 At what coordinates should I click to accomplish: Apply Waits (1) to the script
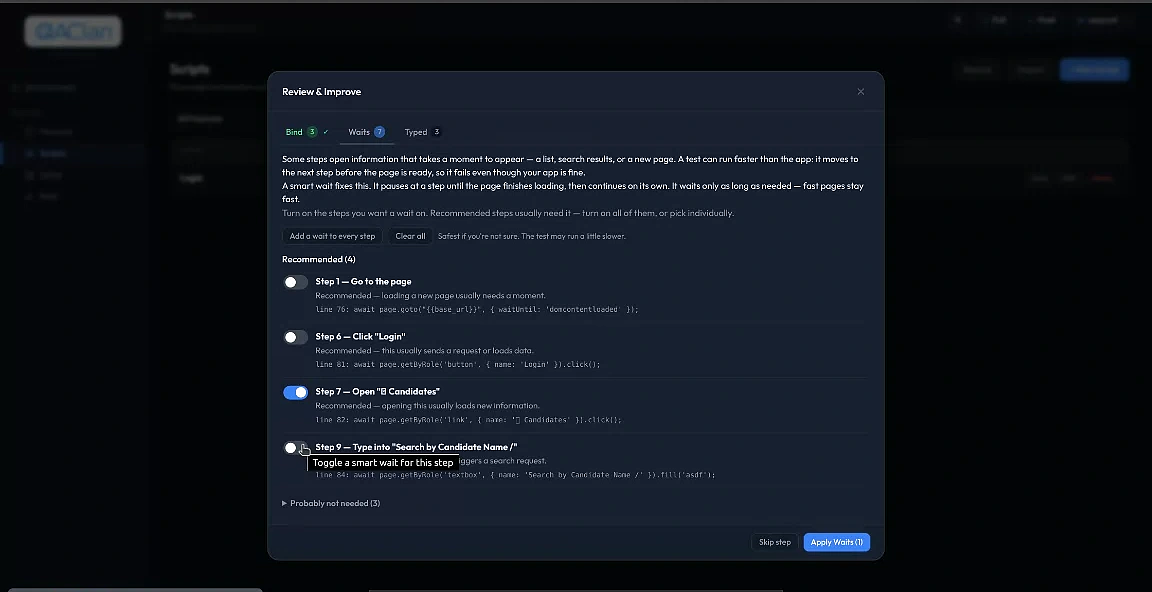tap(837, 542)
